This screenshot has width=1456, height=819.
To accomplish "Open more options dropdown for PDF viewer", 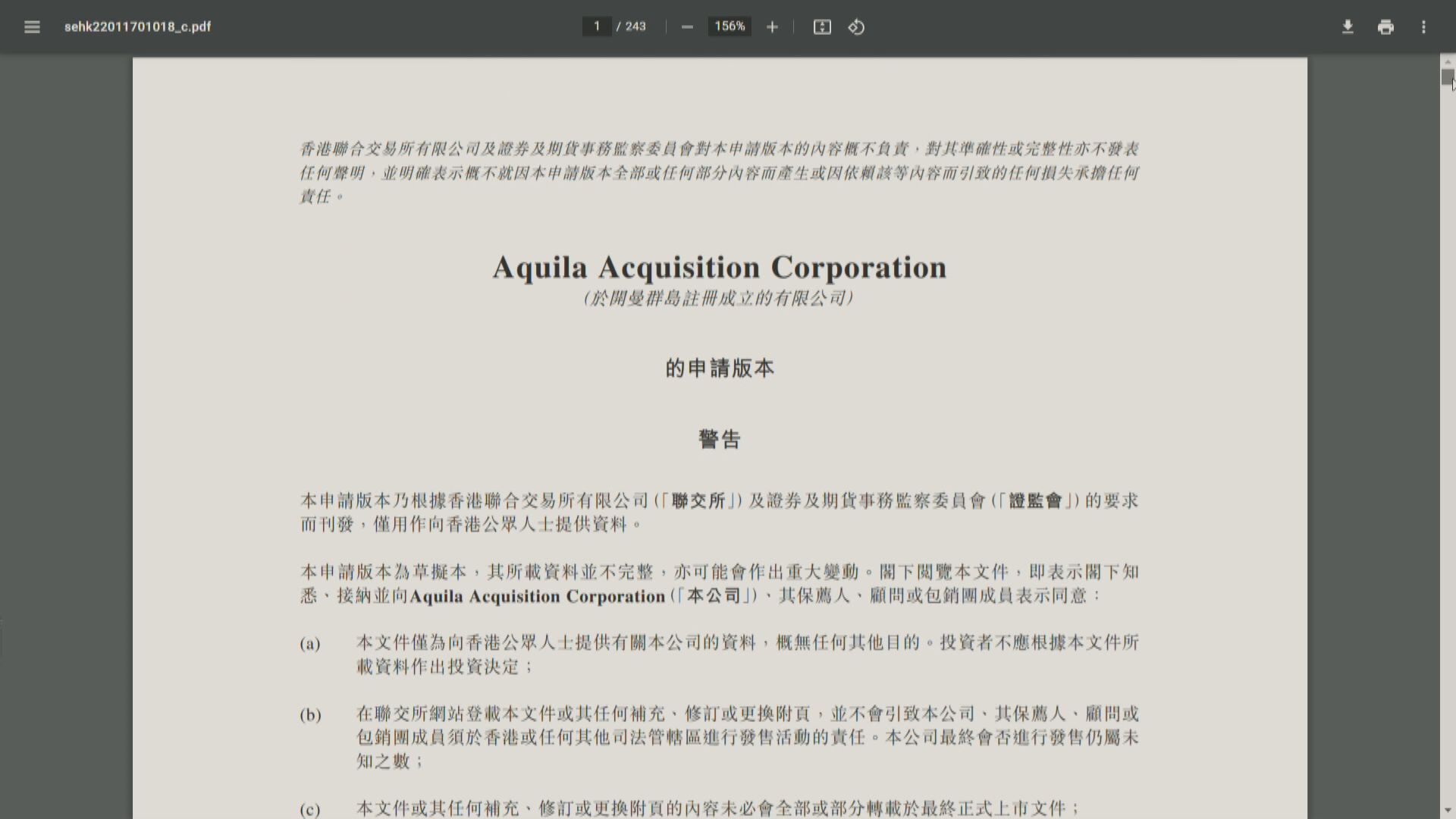I will coord(1424,27).
